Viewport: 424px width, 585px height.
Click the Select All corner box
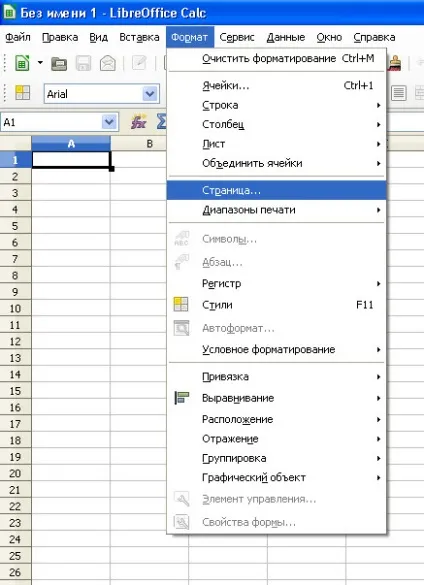tap(15, 144)
